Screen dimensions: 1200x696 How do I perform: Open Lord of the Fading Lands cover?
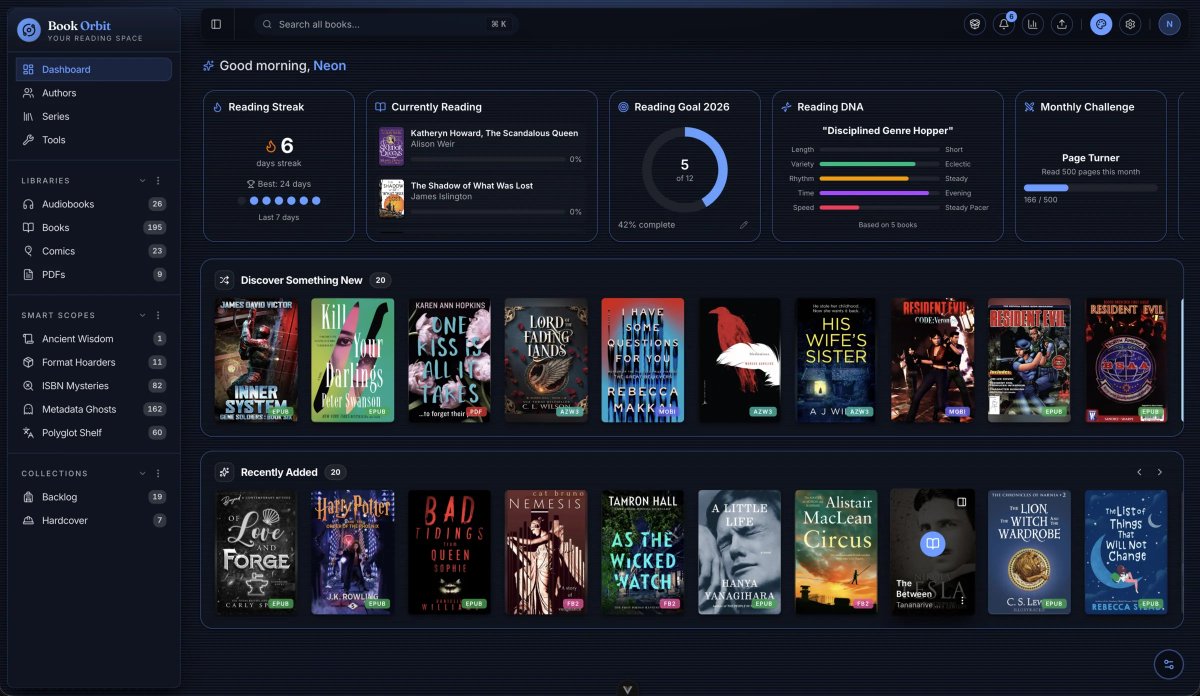coord(546,360)
